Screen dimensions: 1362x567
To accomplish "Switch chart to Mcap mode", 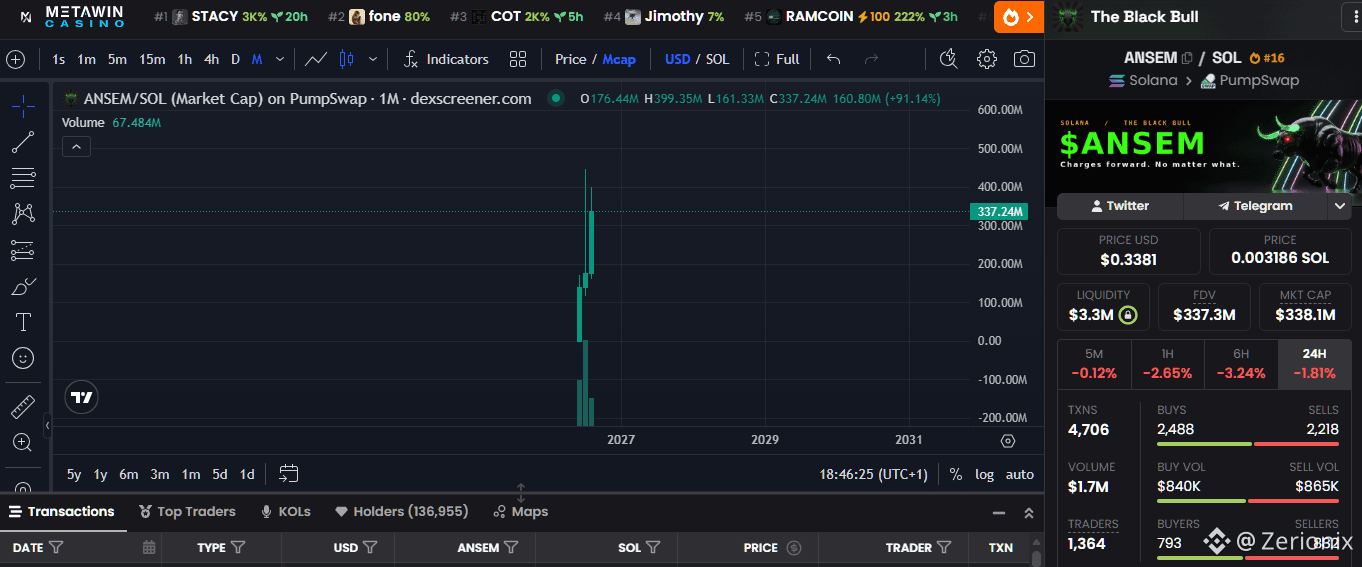I will (619, 59).
